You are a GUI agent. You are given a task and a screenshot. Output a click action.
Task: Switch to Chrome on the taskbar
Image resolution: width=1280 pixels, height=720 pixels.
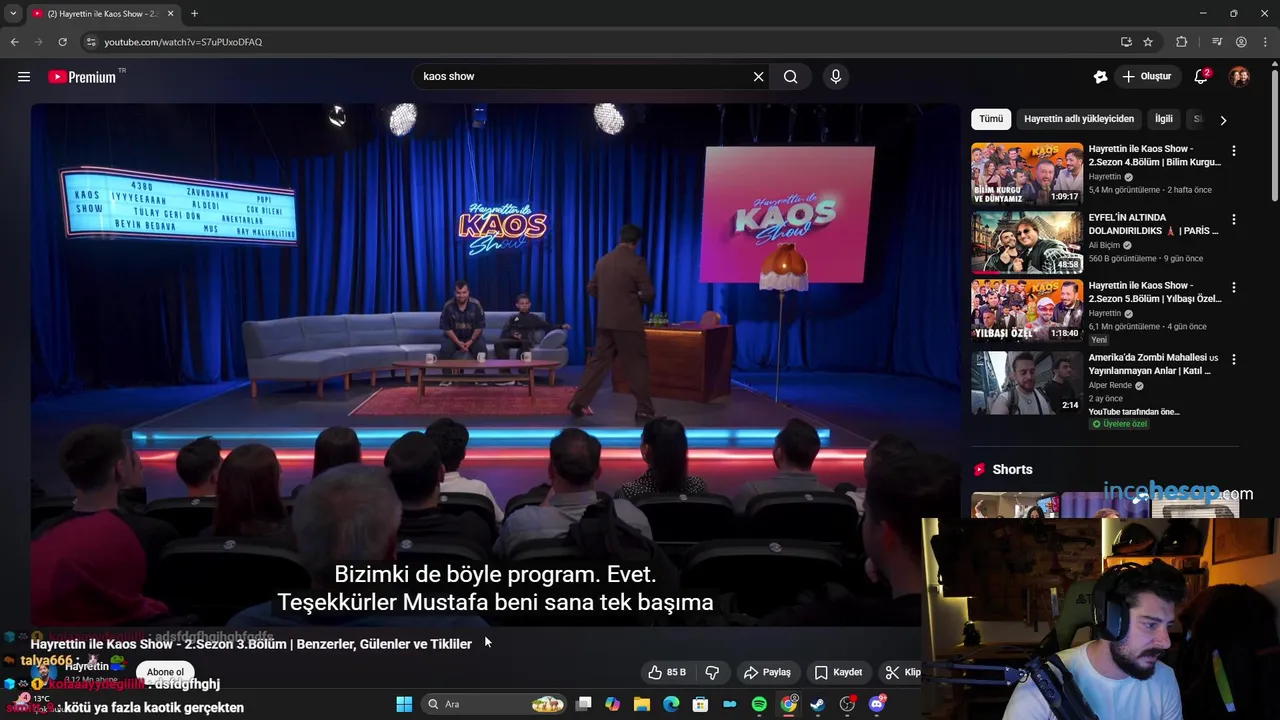click(x=789, y=704)
